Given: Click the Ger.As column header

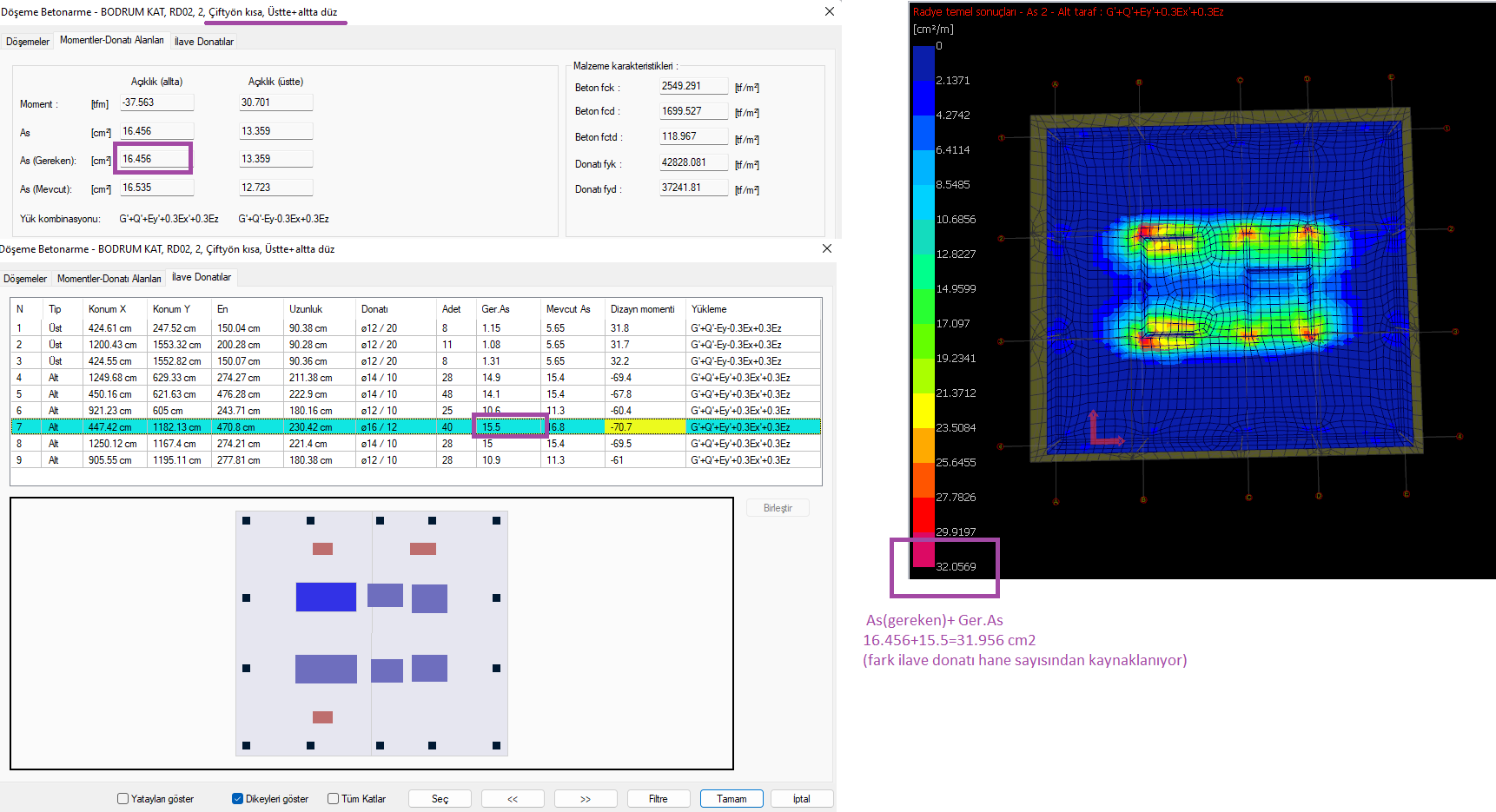Looking at the screenshot, I should coord(507,309).
